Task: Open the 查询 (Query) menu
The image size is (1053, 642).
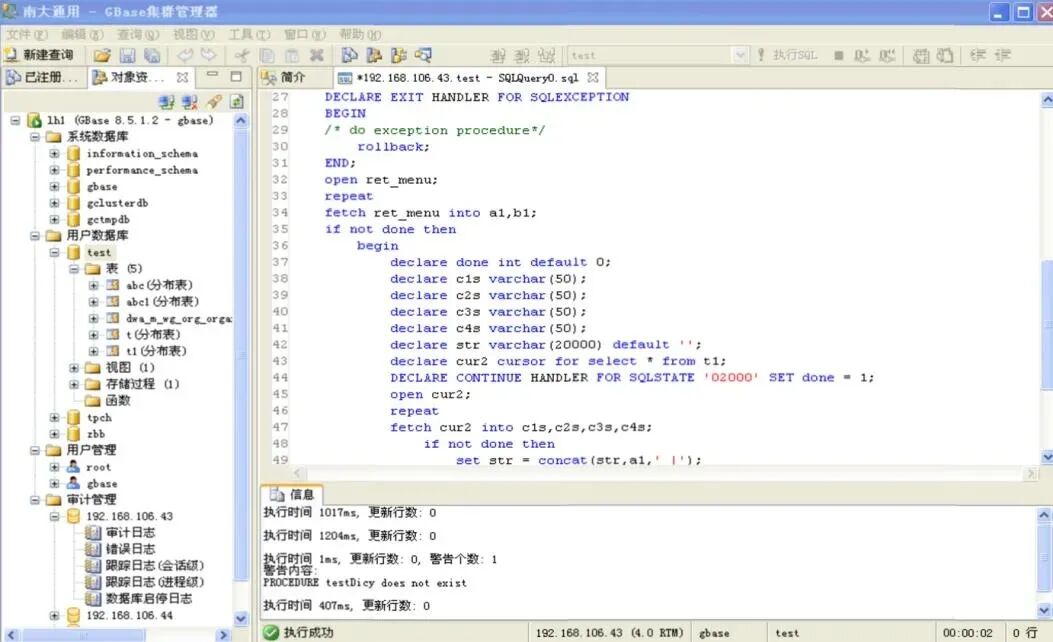Action: (138, 34)
